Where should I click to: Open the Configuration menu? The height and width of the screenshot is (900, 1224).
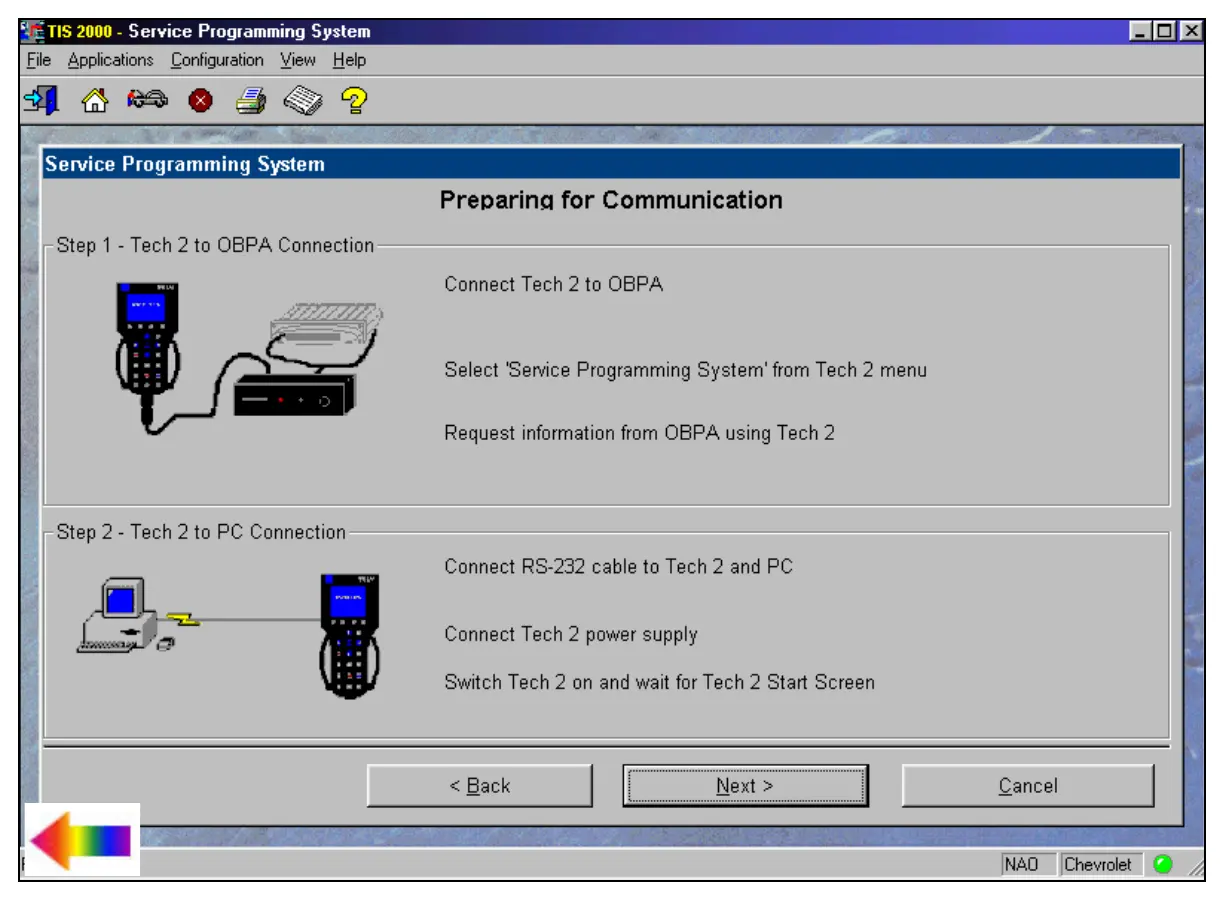click(x=217, y=60)
